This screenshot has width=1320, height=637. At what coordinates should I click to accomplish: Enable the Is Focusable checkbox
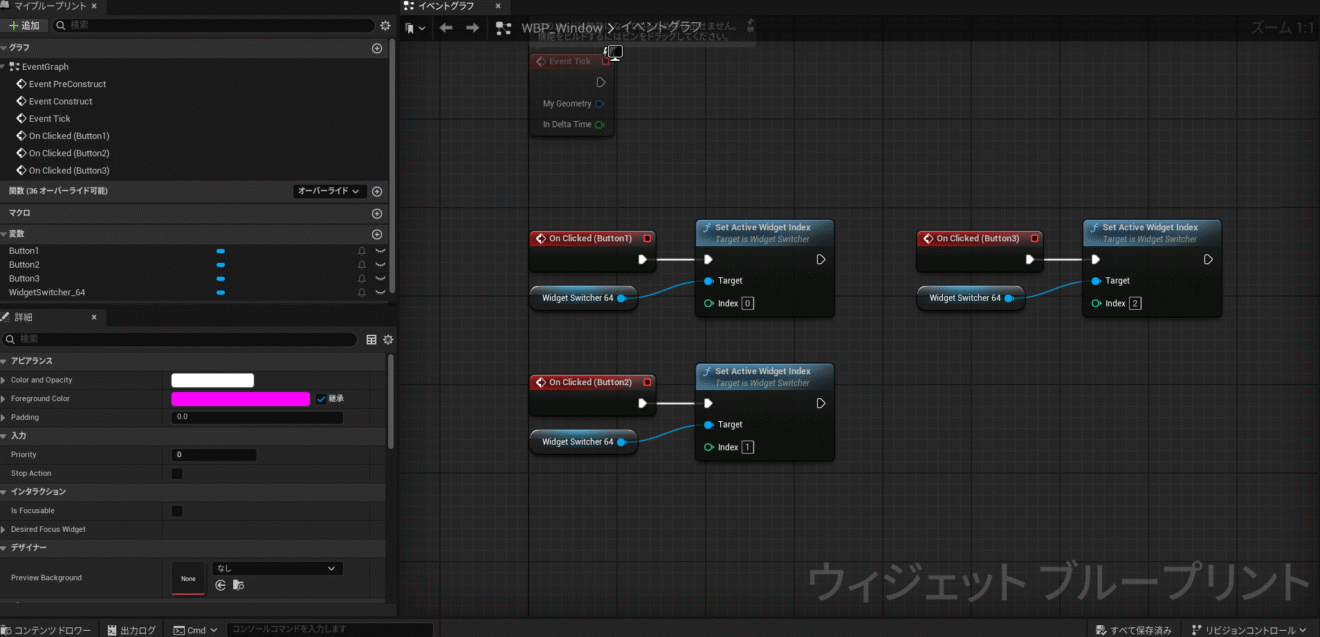click(x=178, y=510)
